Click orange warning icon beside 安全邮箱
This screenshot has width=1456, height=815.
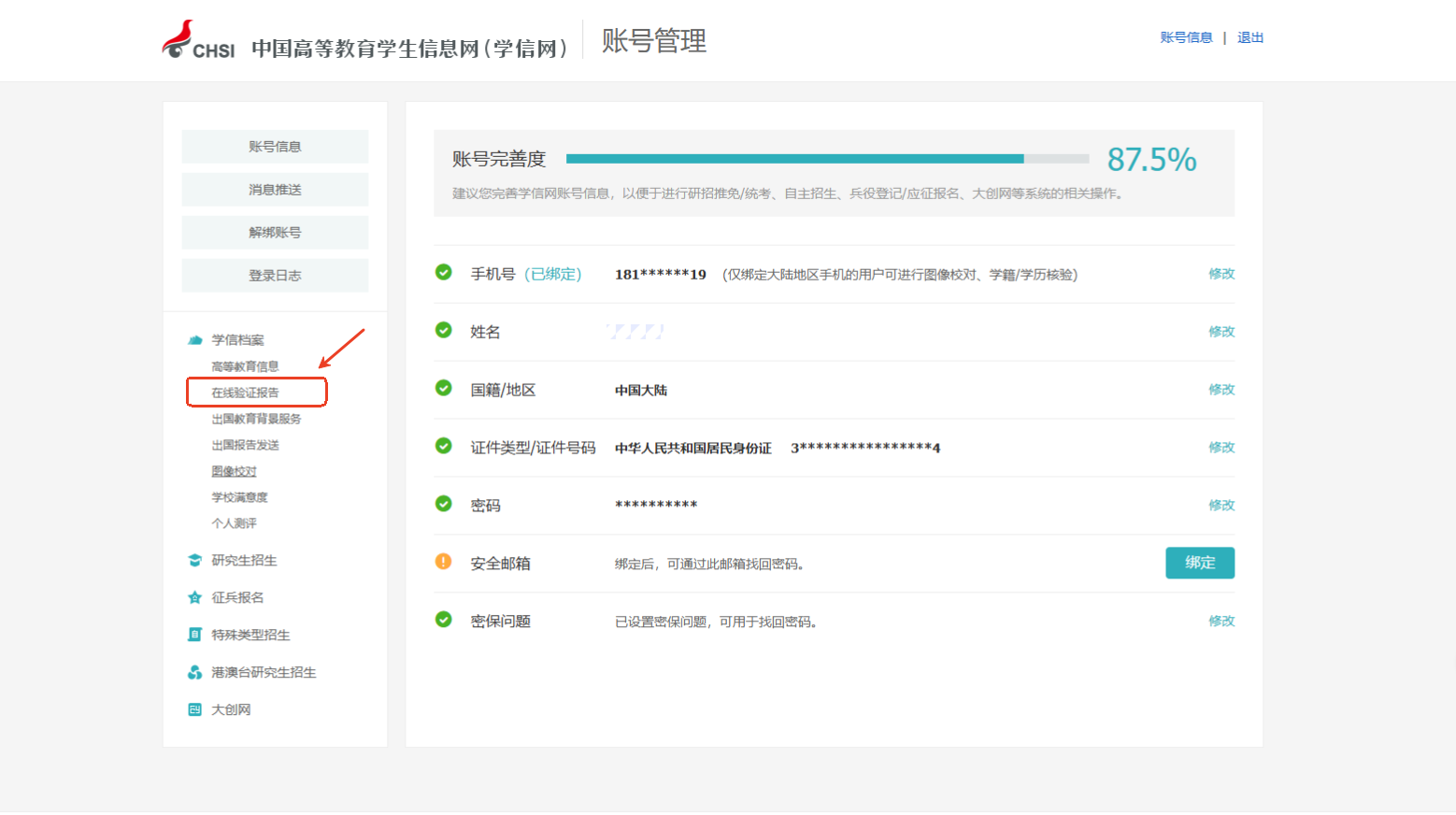(444, 562)
